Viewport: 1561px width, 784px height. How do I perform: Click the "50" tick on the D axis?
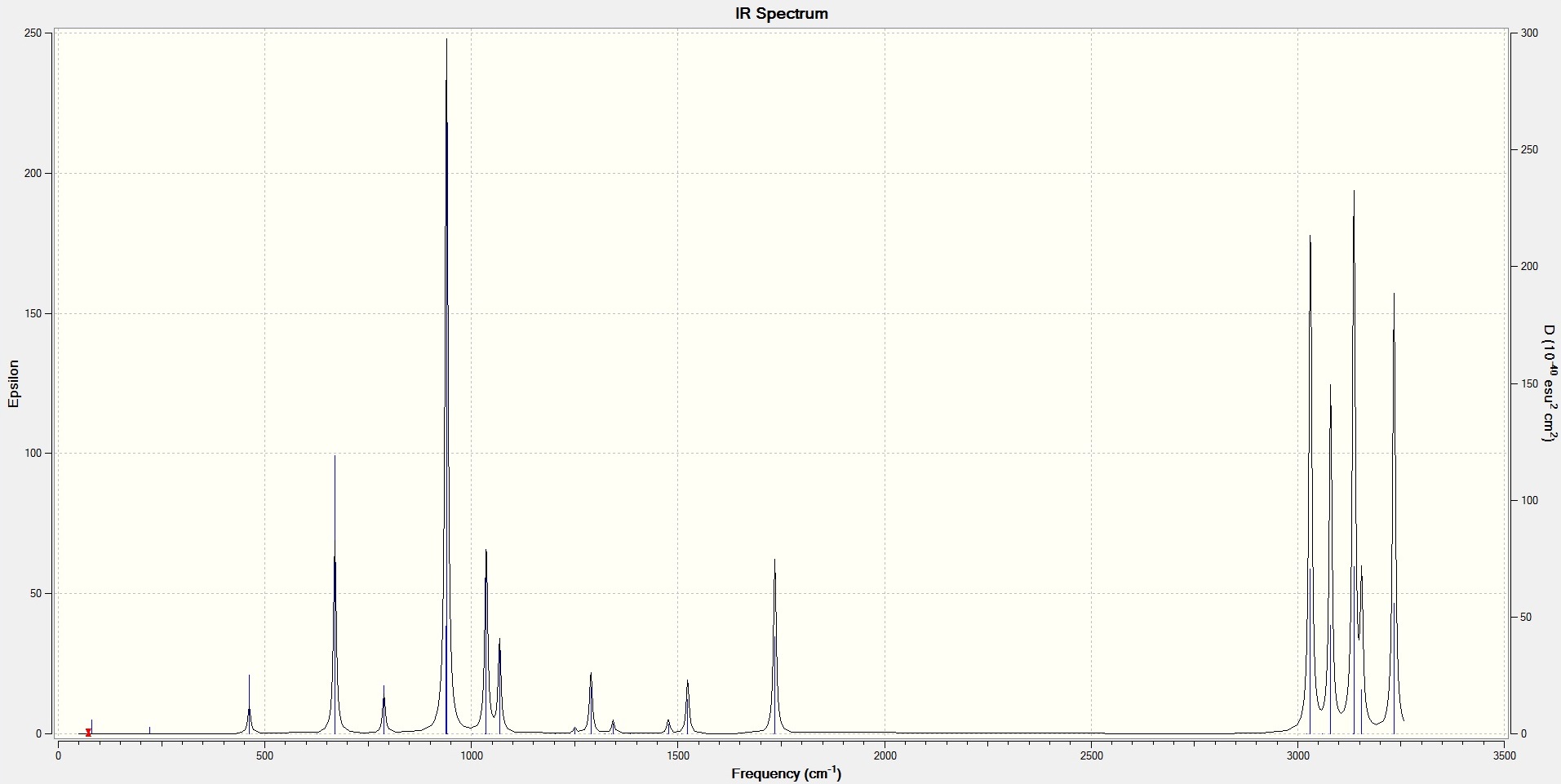pos(1526,618)
